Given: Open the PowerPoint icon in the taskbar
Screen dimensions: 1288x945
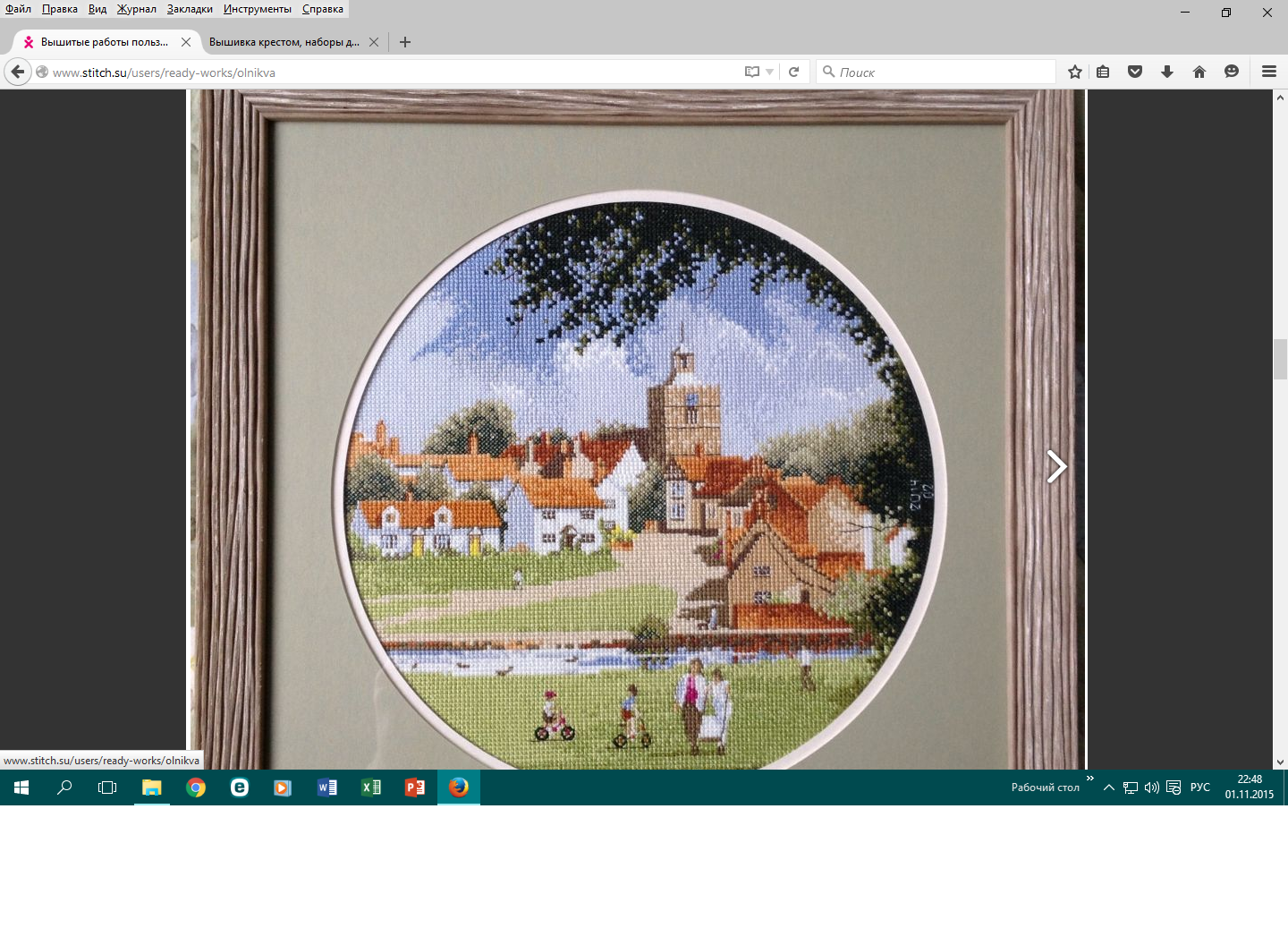Looking at the screenshot, I should pos(415,787).
